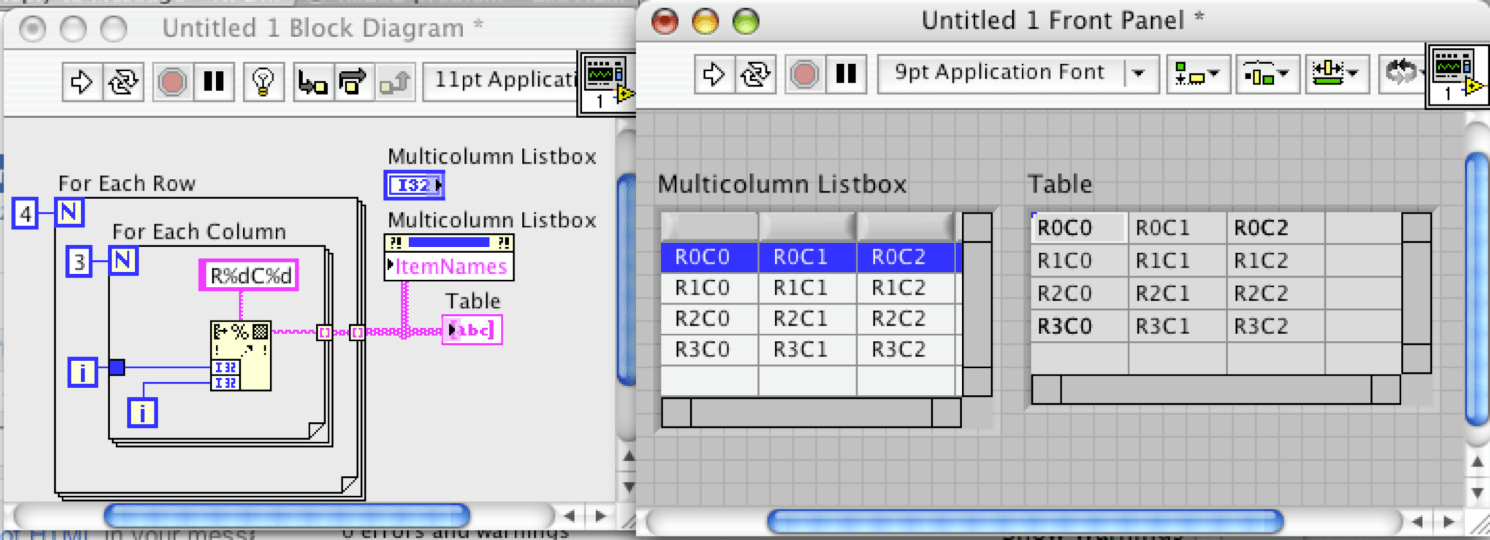
Task: Click Abort Execution in Front Panel toolbar
Action: tap(805, 73)
